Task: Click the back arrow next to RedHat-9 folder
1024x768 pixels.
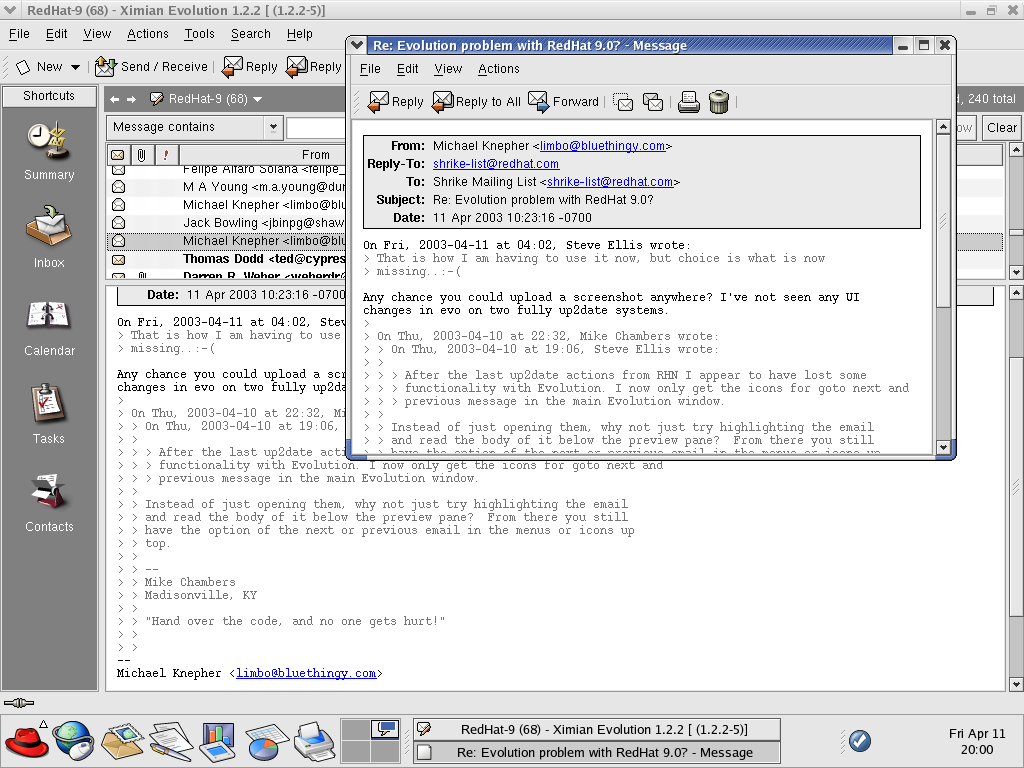Action: point(115,99)
